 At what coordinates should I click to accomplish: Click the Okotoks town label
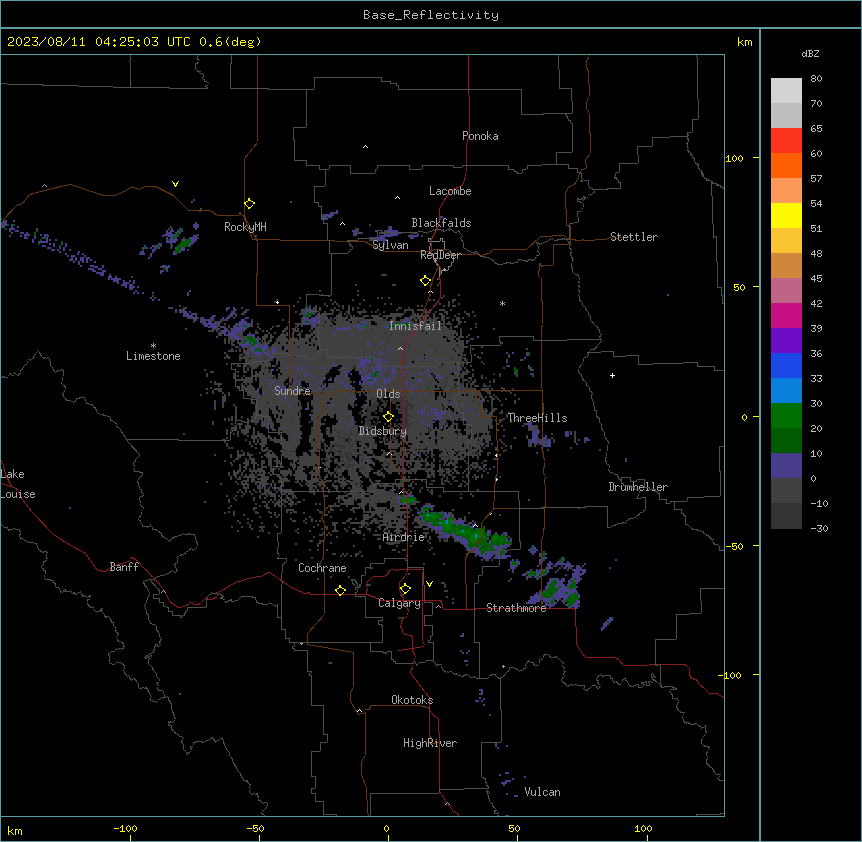(x=412, y=700)
